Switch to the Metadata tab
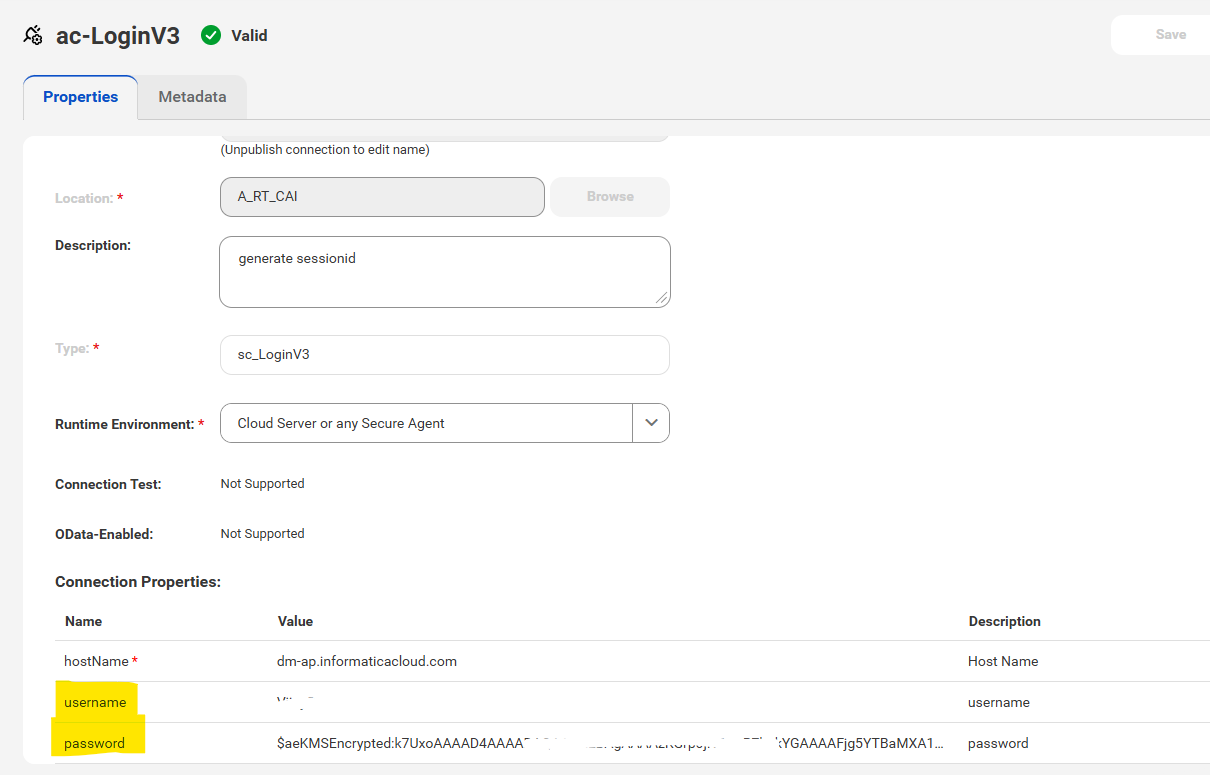Screen dimensions: 1210x775 click(x=192, y=97)
